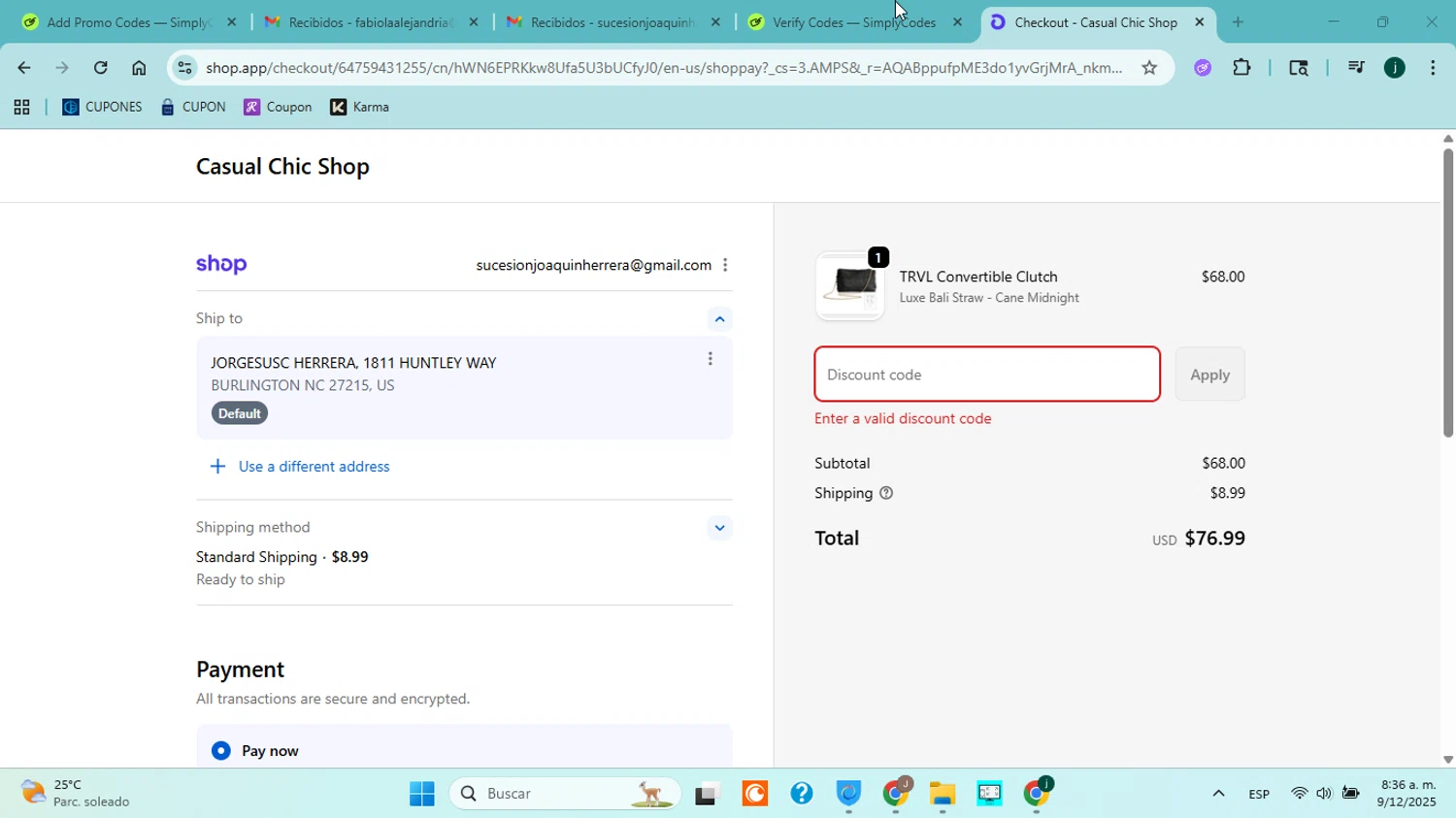Open the CUPON bookmark
Viewport: 1456px width, 818px height.
point(193,108)
